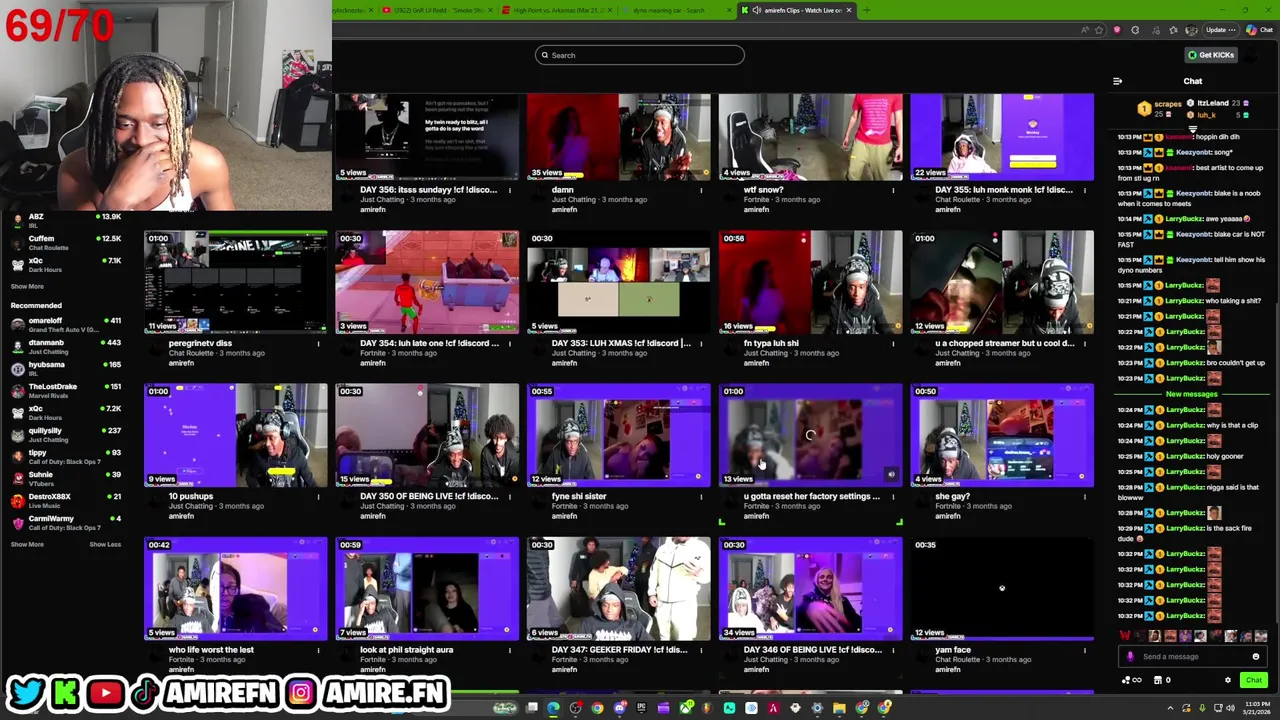The image size is (1280, 720).
Task: Select the red W emote above chat input
Action: click(x=1126, y=636)
